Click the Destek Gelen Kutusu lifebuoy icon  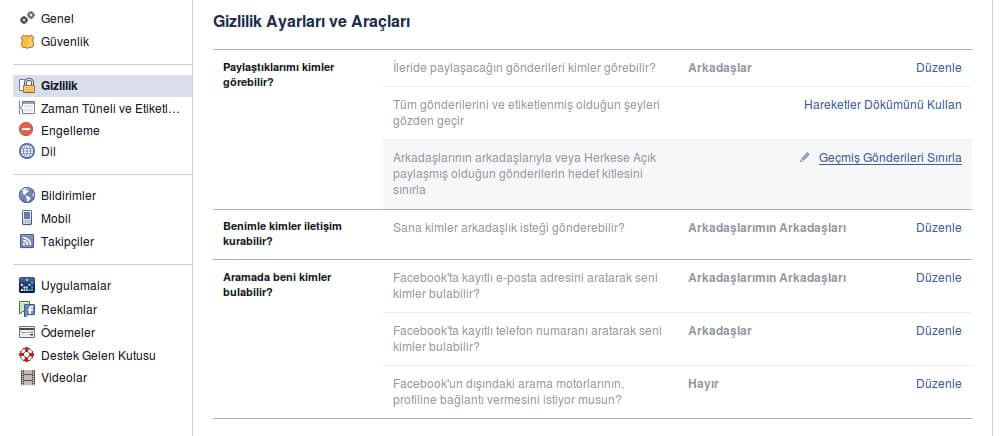[27, 355]
